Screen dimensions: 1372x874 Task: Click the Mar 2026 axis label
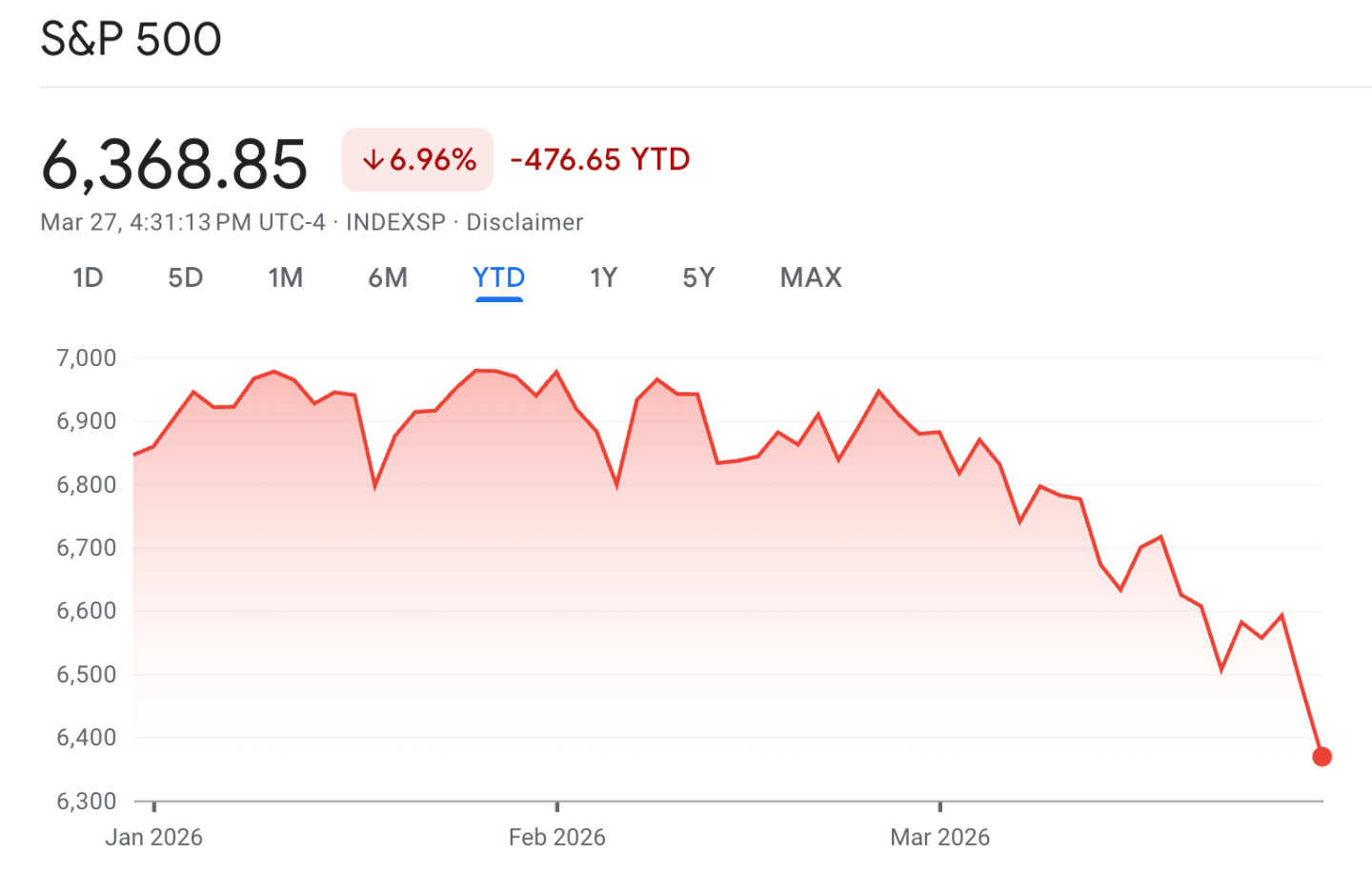[939, 837]
